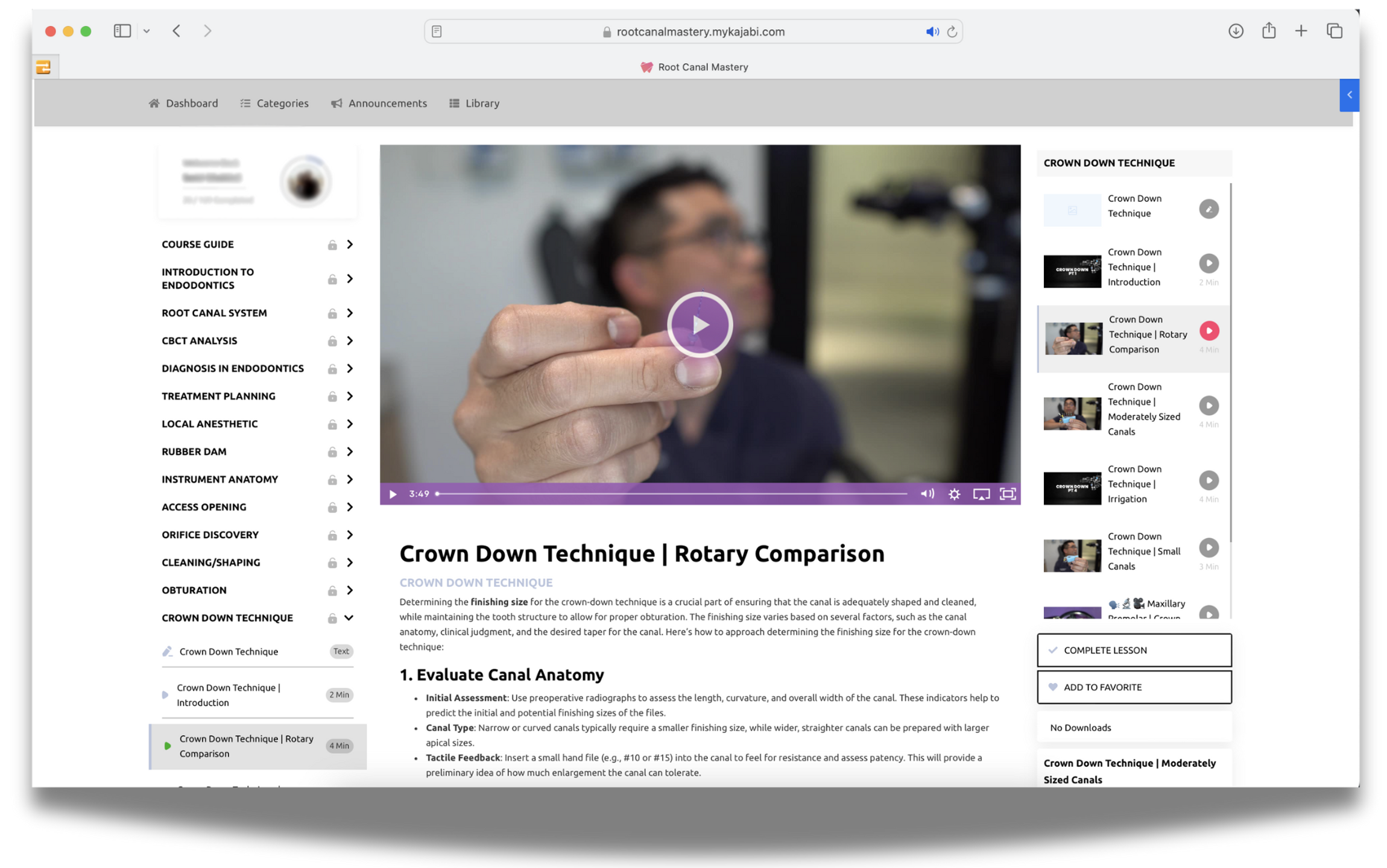Open Crown Down Technique breadcrumb link

click(476, 582)
